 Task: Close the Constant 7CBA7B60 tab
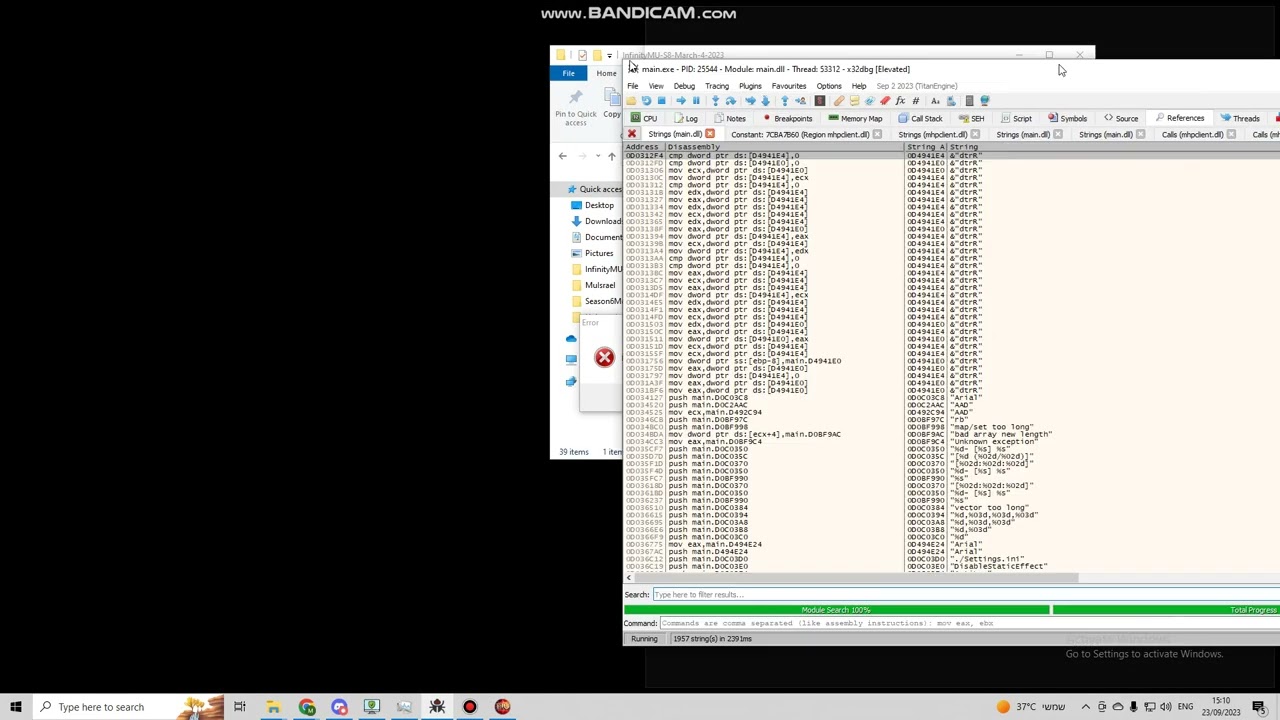877,134
